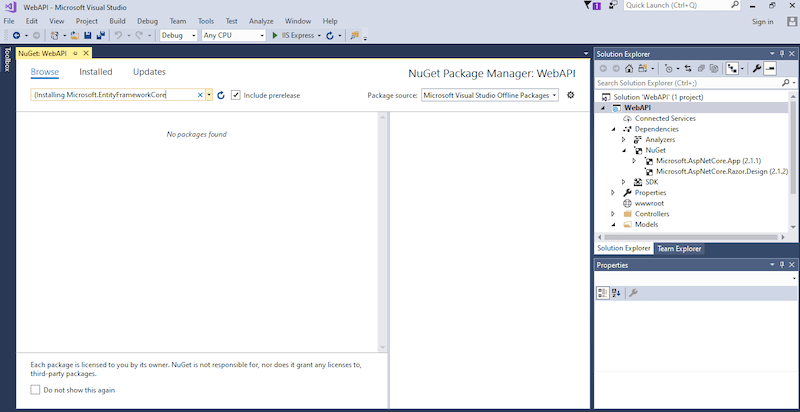Click the Find in Files toolbar icon
The image size is (800, 412).
(355, 36)
